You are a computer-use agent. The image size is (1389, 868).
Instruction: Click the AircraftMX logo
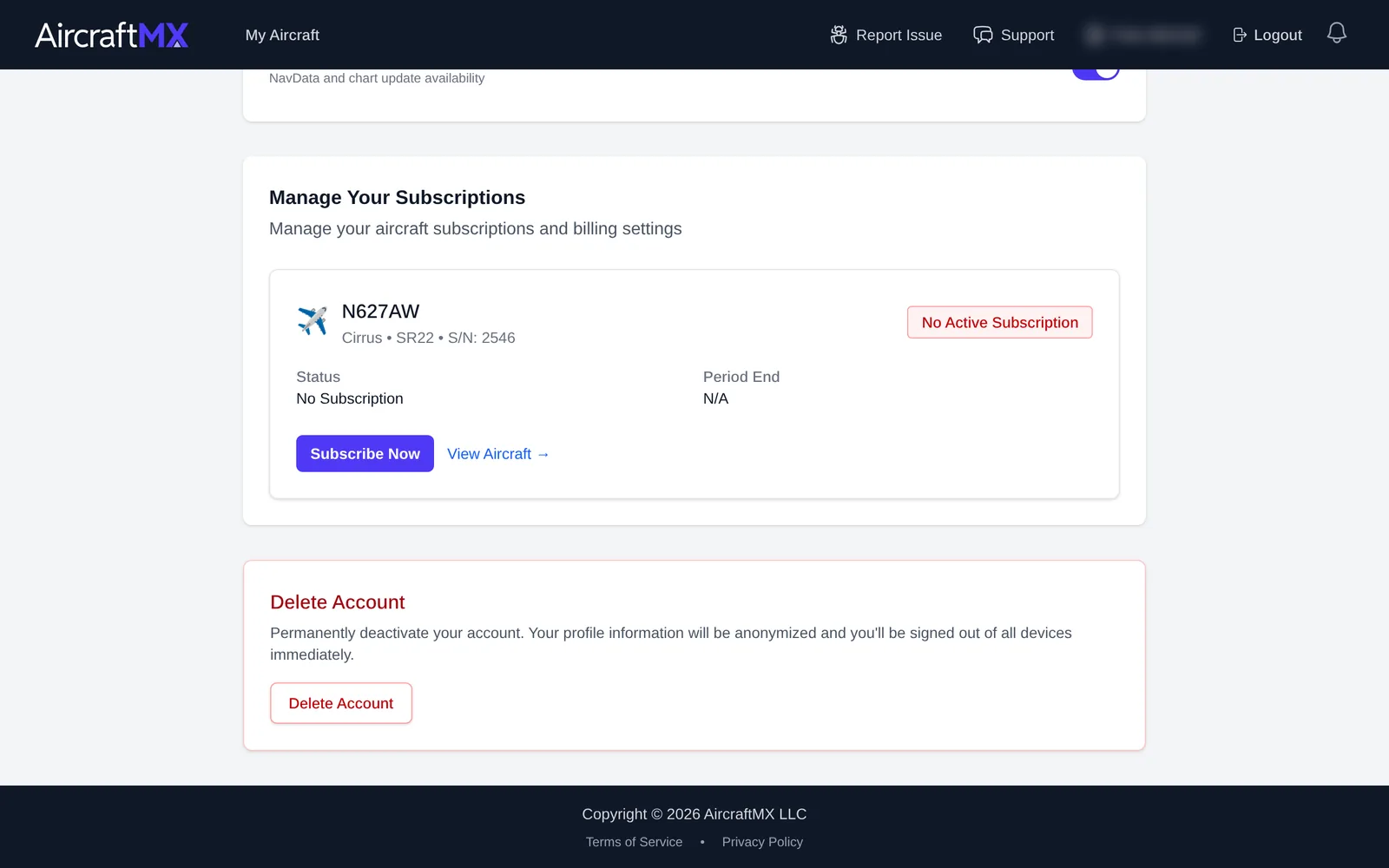(x=112, y=35)
